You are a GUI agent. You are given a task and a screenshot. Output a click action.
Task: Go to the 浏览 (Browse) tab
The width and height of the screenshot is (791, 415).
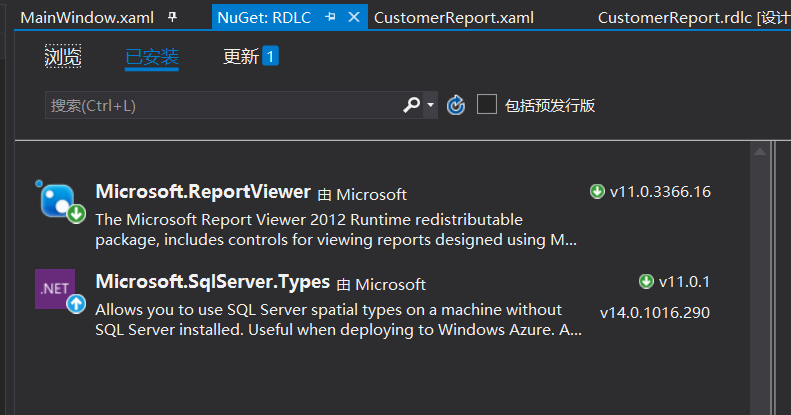pyautogui.click(x=63, y=56)
